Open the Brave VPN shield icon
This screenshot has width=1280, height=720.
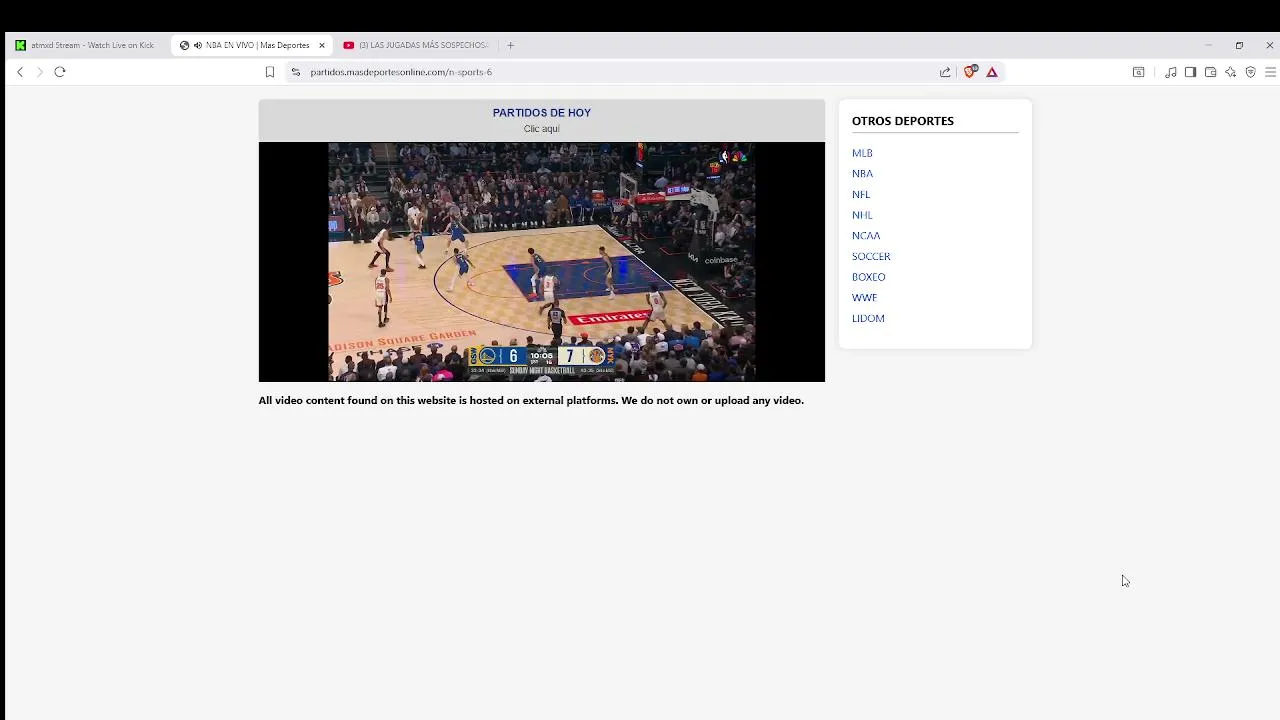[1250, 72]
